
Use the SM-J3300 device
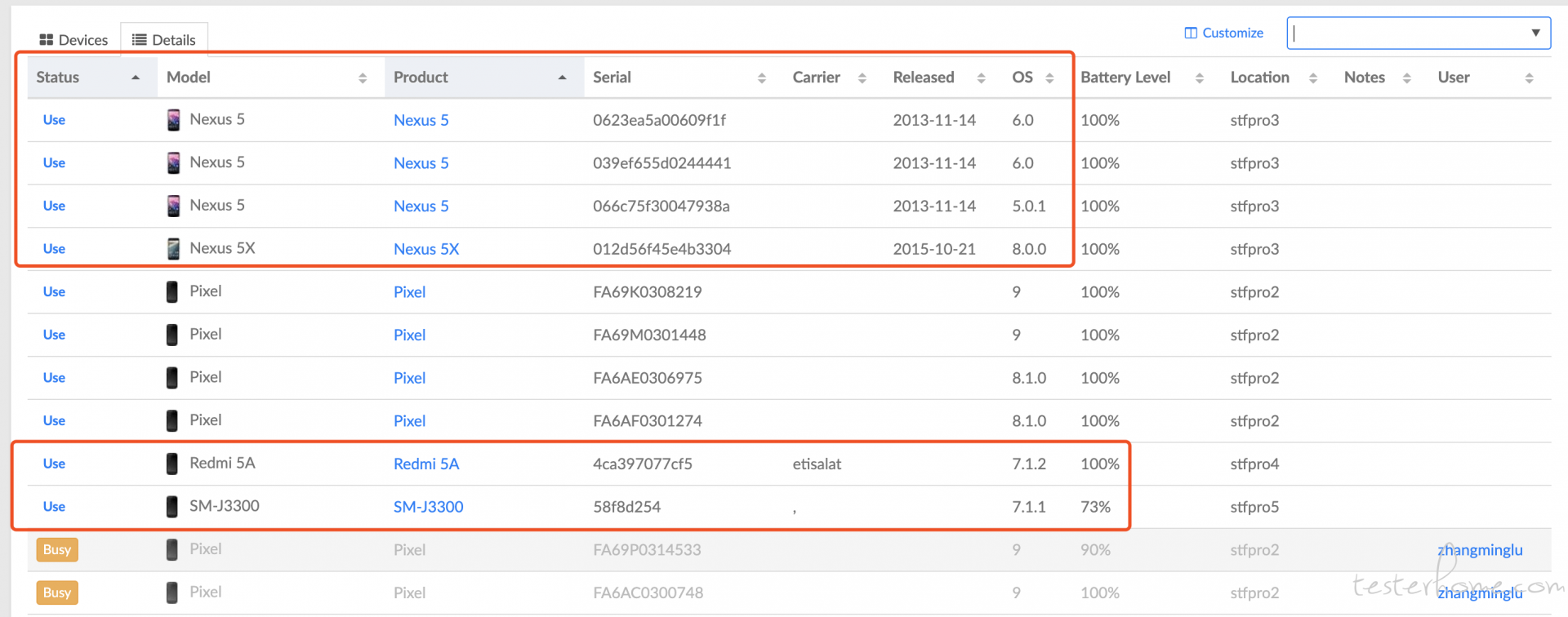pos(54,507)
